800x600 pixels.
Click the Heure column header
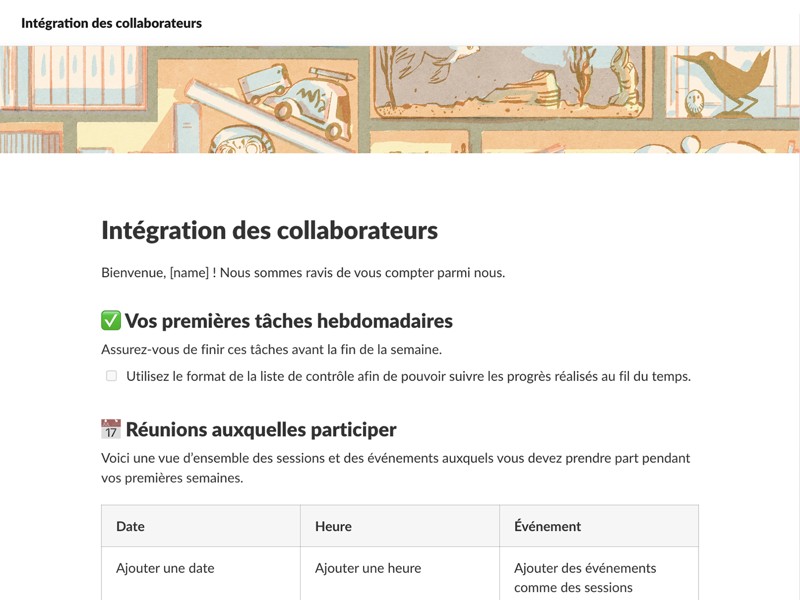pos(333,526)
